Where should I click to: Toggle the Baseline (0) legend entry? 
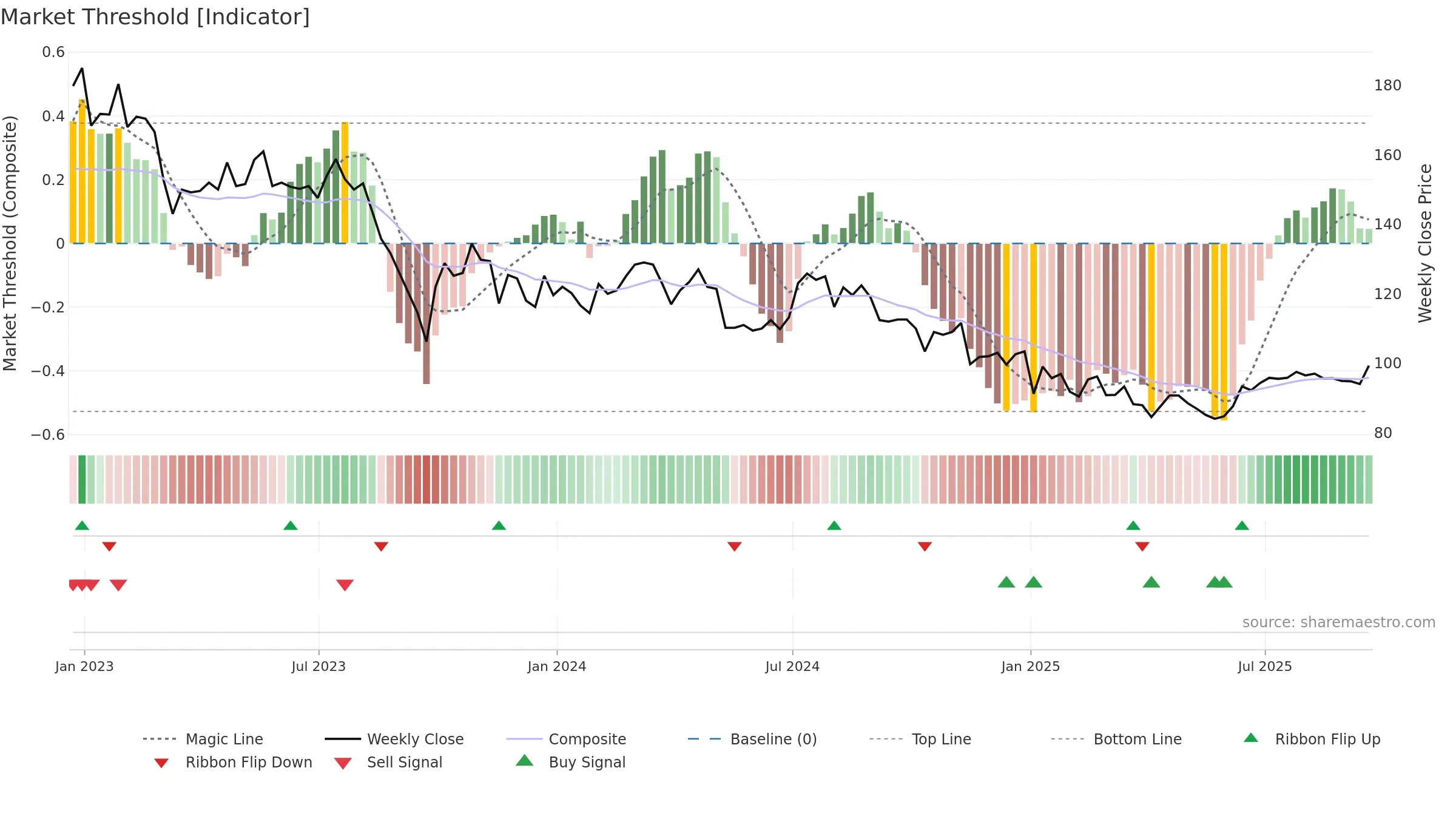(752, 739)
